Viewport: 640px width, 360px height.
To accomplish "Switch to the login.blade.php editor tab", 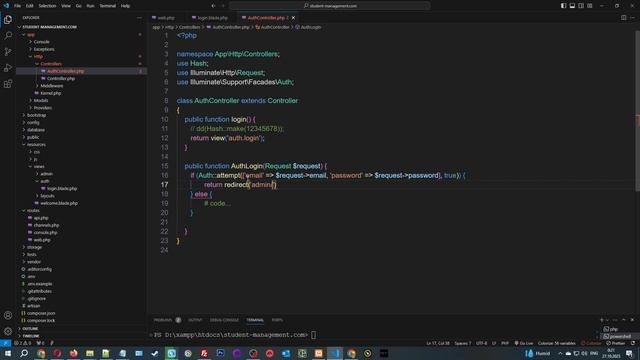I will (211, 18).
